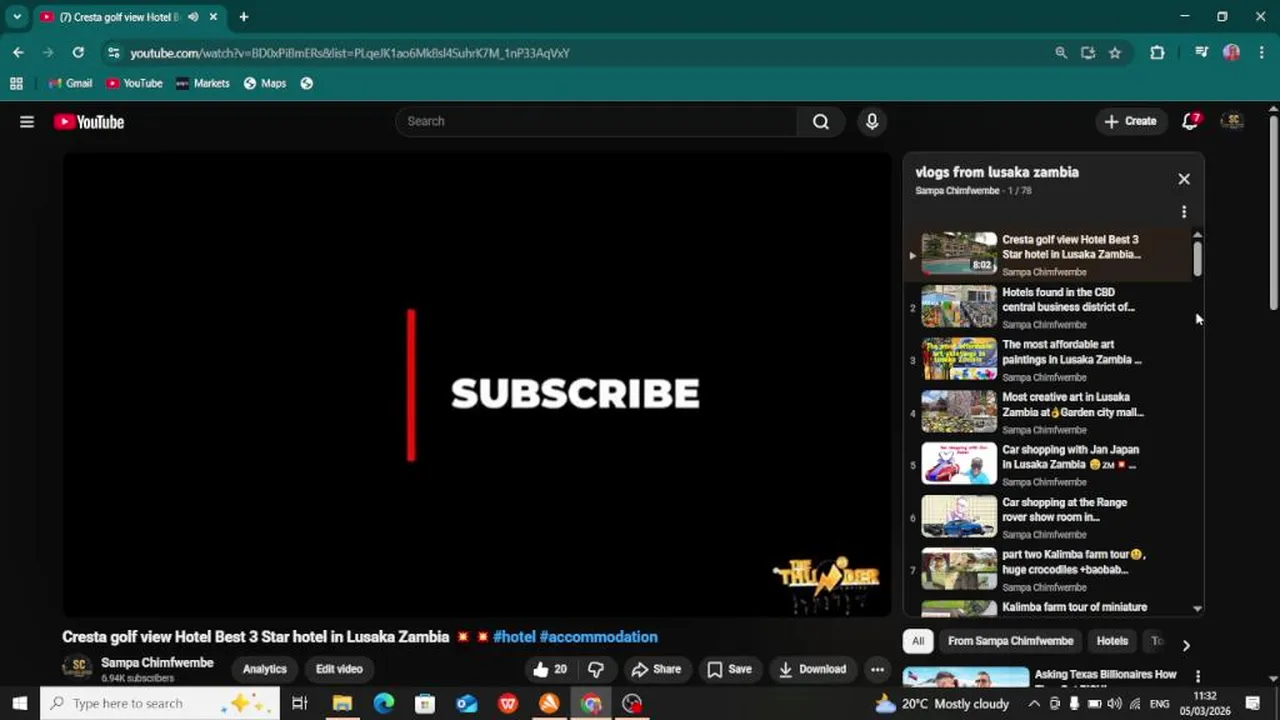Open the Gmail bookmark
Viewport: 1280px width, 720px height.
coord(70,84)
